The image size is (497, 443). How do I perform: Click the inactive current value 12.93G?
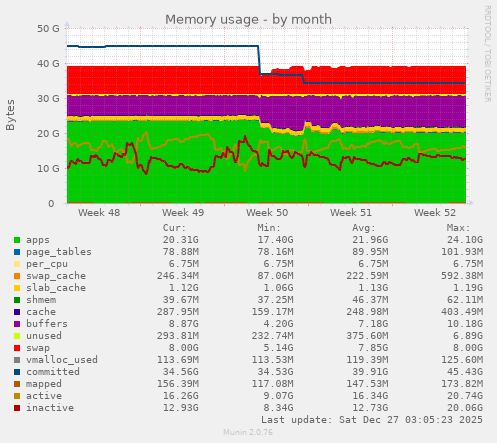click(181, 408)
